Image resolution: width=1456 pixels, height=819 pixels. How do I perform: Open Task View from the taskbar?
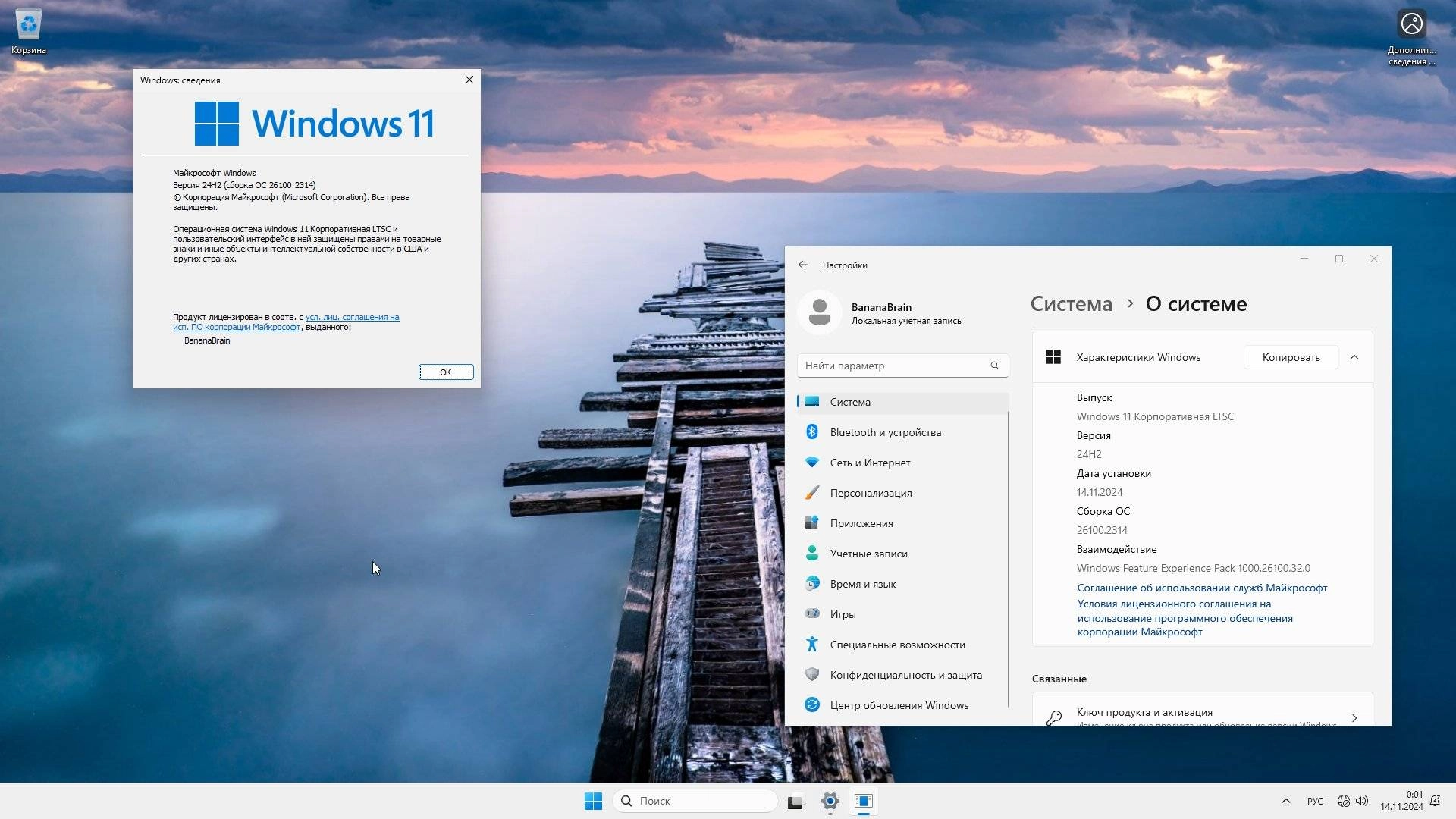pyautogui.click(x=795, y=801)
